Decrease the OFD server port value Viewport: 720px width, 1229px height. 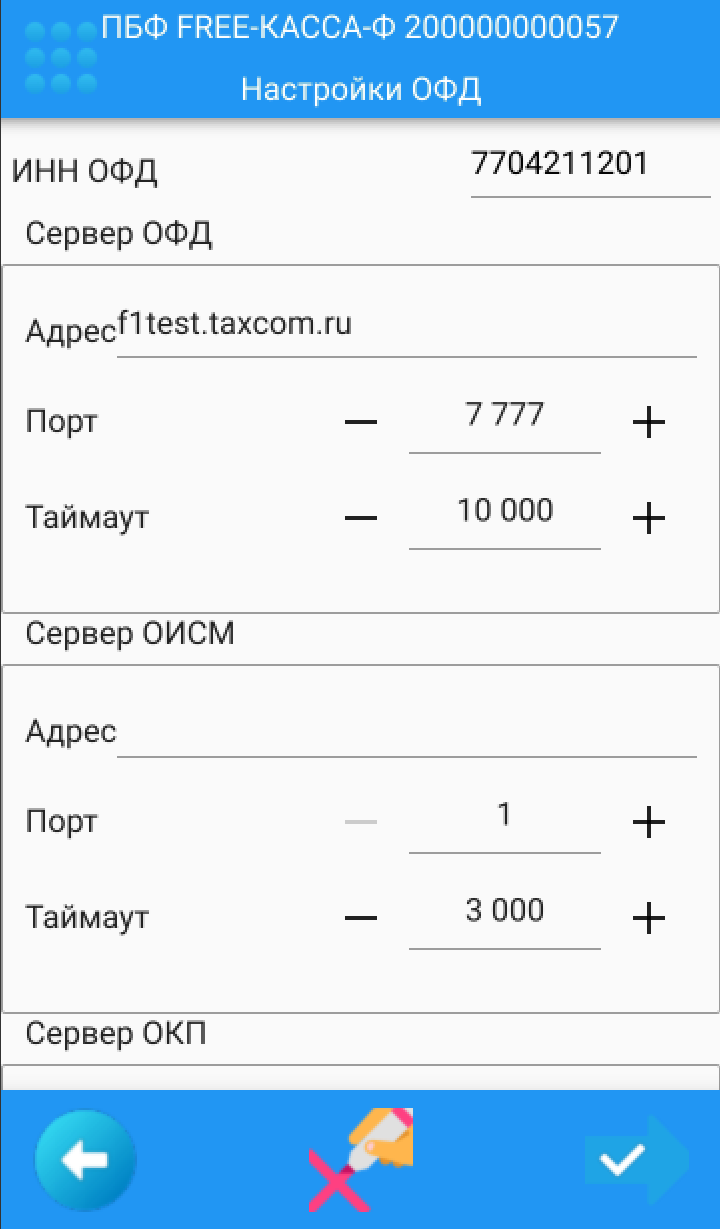(361, 423)
